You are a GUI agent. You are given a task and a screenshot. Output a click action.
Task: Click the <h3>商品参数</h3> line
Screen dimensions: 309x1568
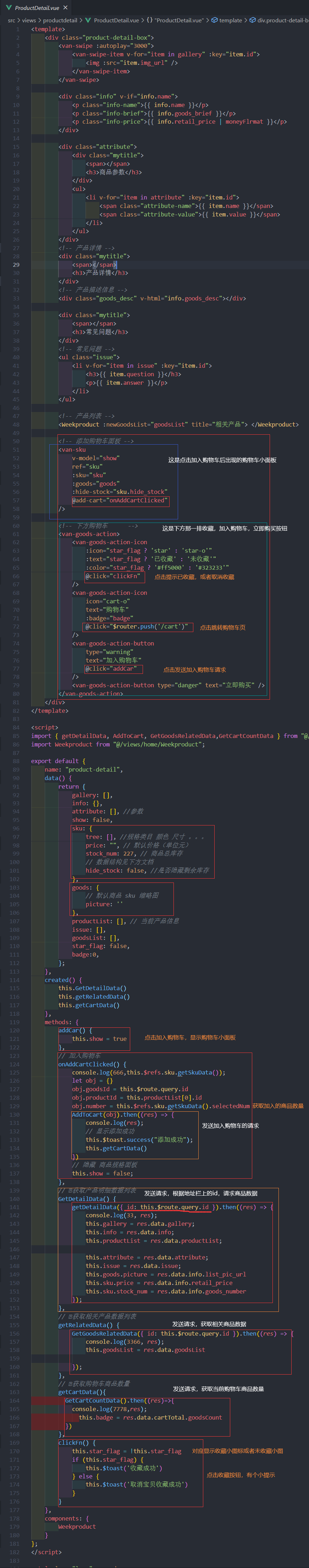(114, 172)
